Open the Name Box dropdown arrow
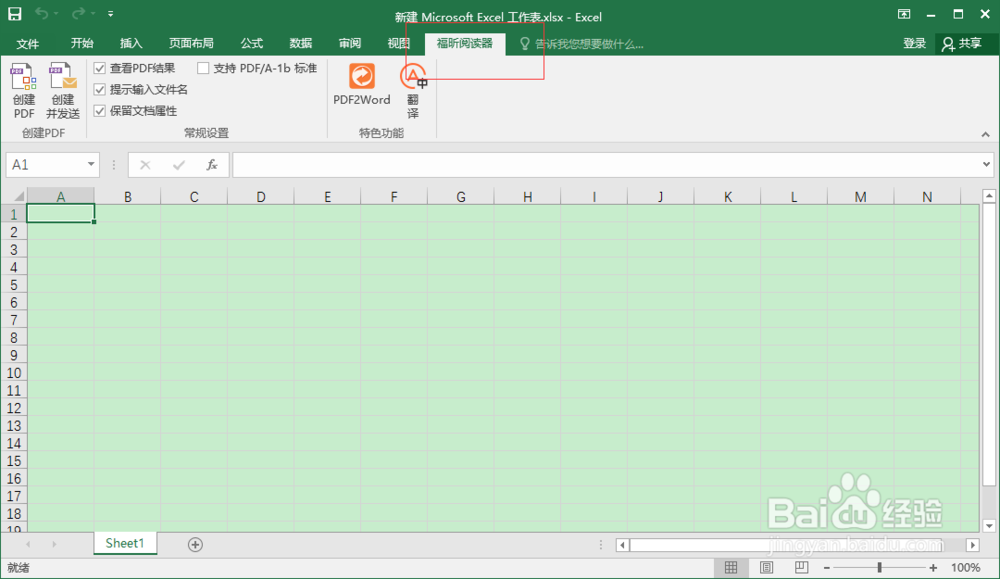Viewport: 1000px width, 579px height. point(91,165)
